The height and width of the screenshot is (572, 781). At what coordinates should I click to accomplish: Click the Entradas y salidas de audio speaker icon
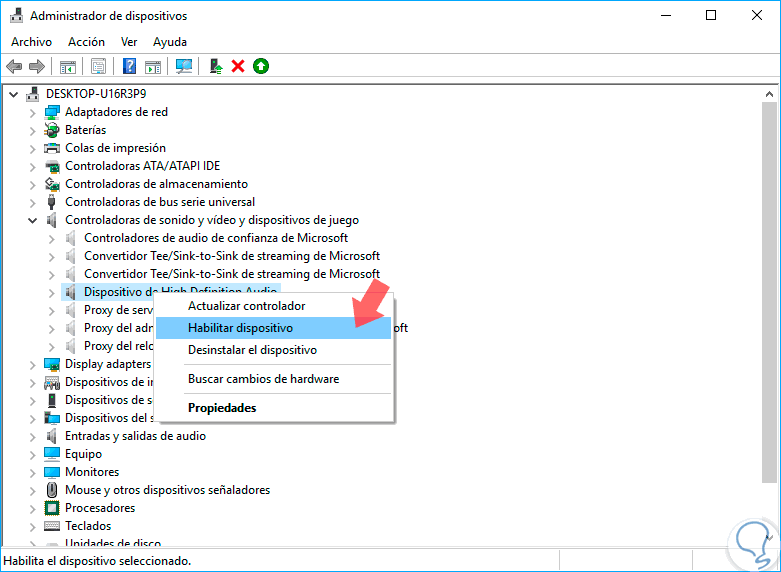tap(51, 436)
